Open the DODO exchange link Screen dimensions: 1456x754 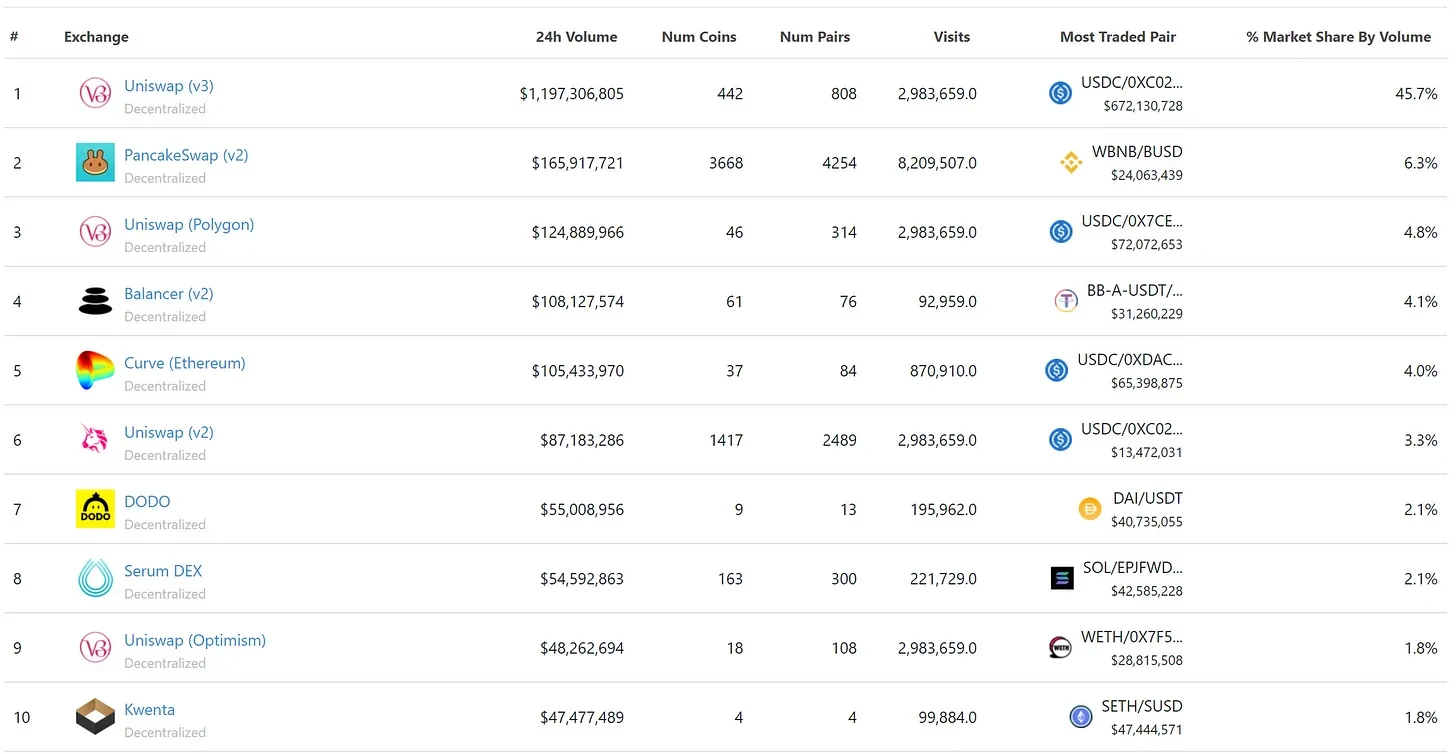(147, 501)
